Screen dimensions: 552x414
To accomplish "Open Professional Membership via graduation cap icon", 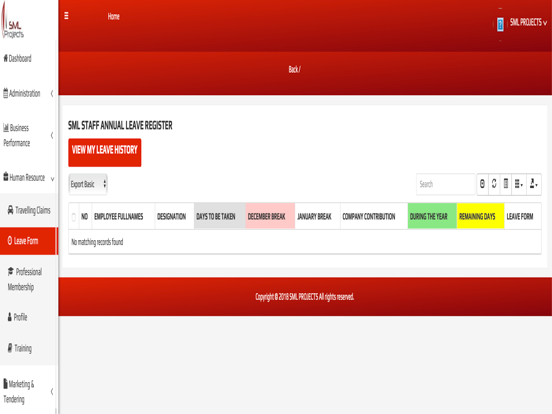I will (11, 271).
